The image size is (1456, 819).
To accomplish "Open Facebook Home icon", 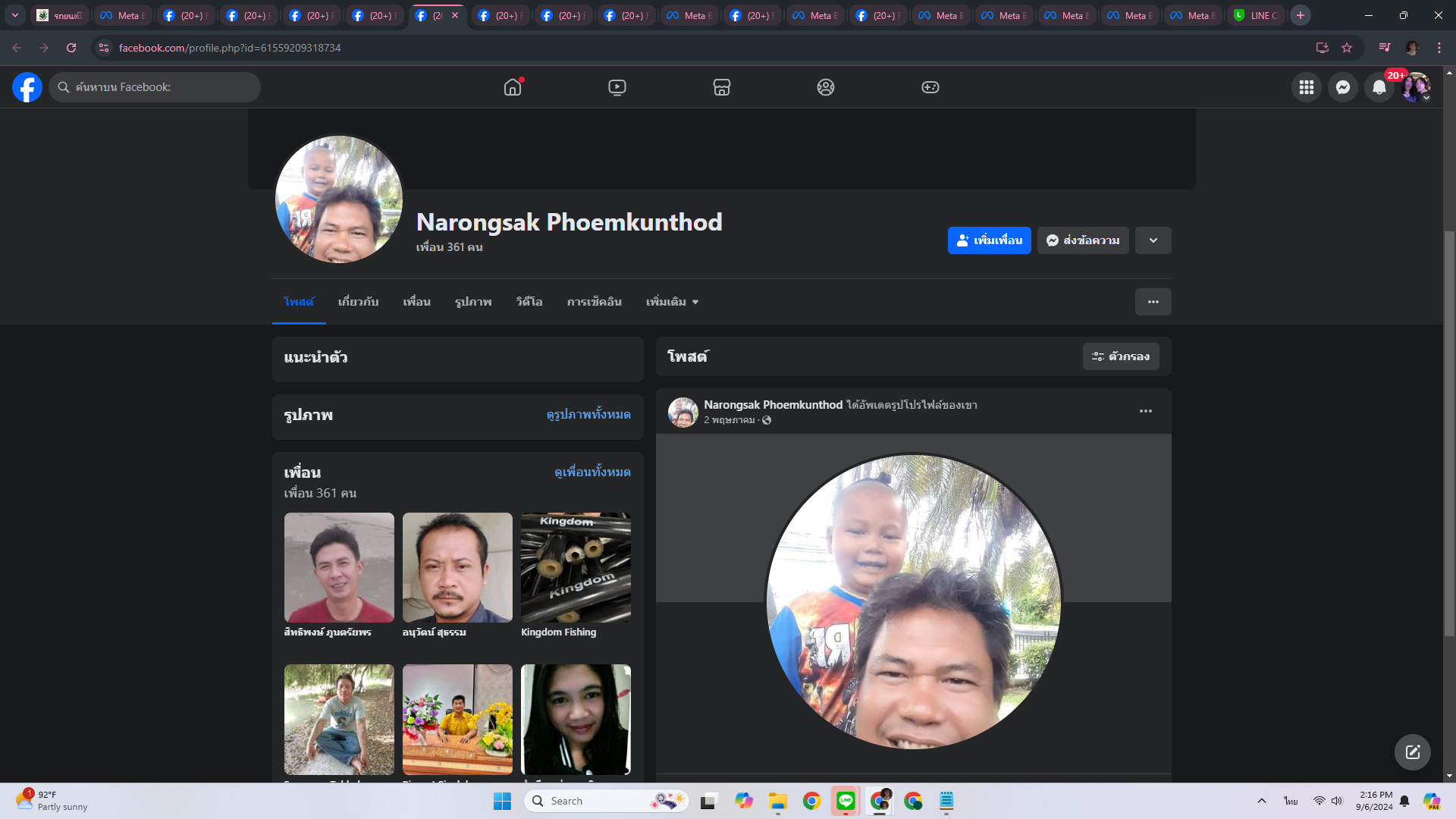I will tap(513, 87).
